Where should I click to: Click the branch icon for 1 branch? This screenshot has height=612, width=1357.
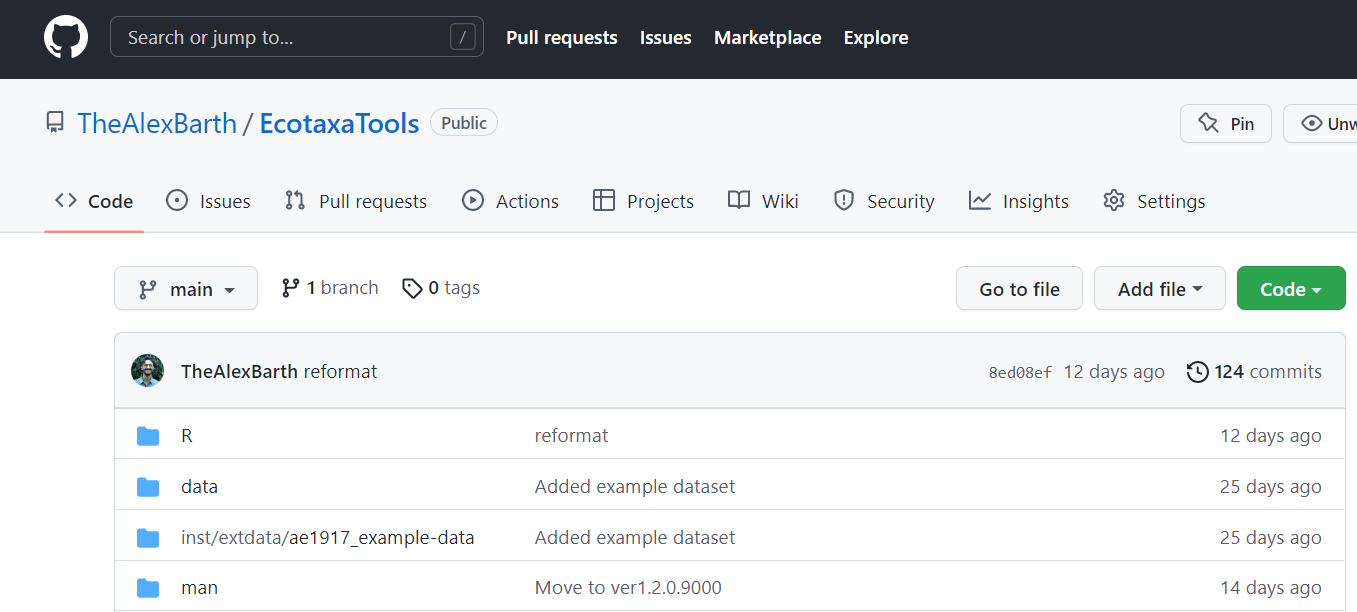291,288
